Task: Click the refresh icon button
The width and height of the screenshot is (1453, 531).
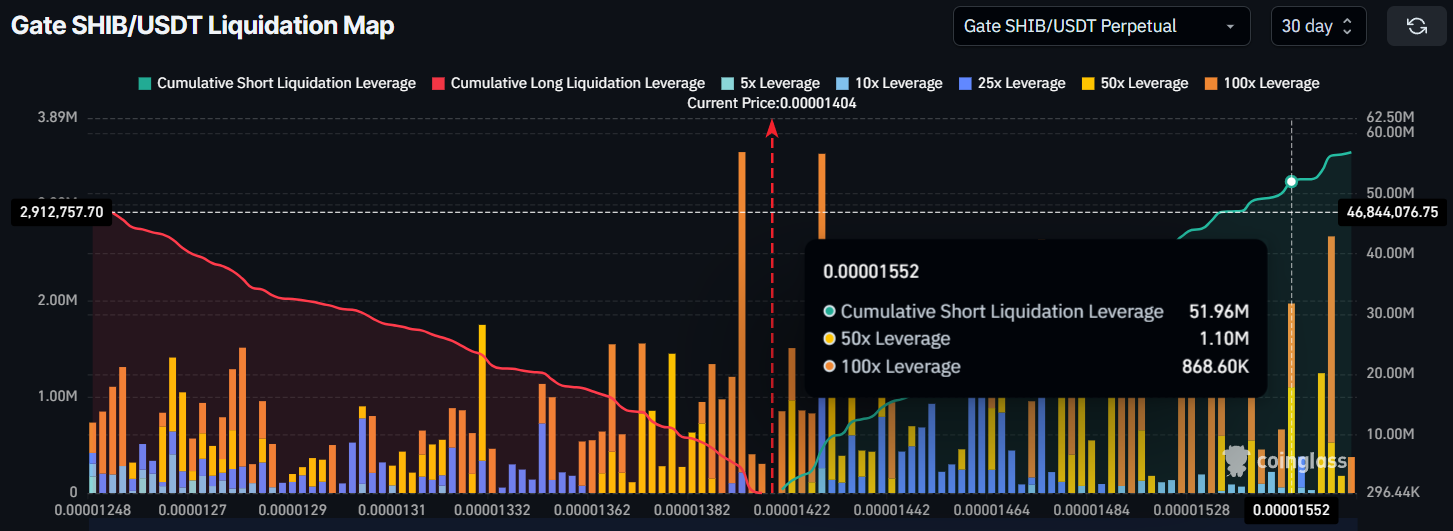Action: coord(1416,26)
